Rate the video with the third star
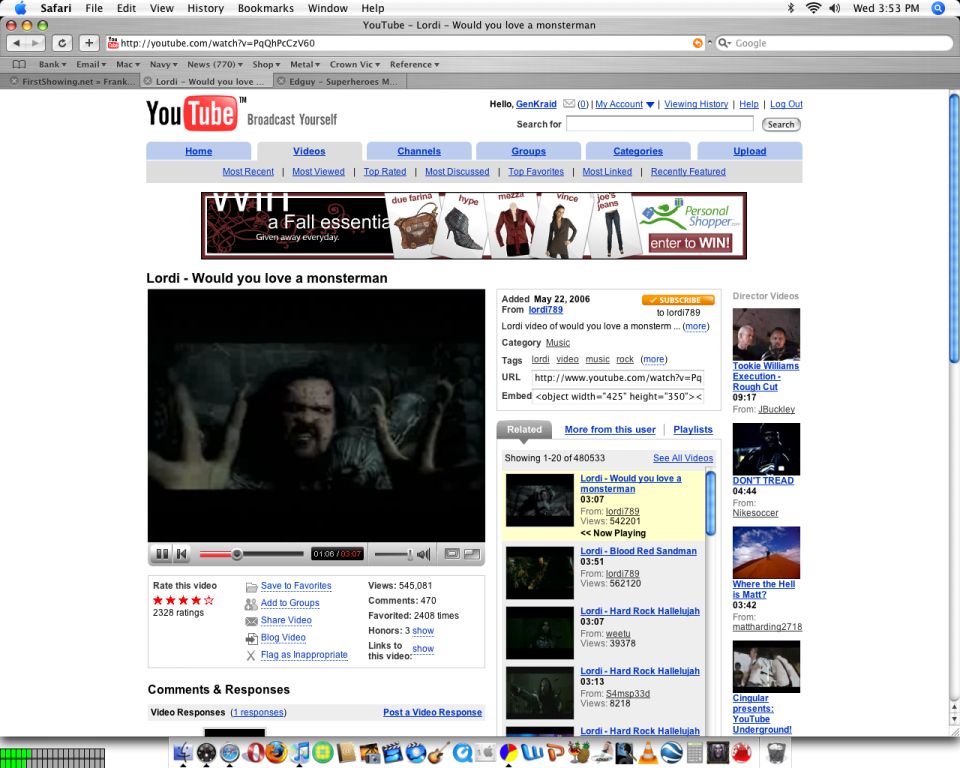 click(x=183, y=600)
